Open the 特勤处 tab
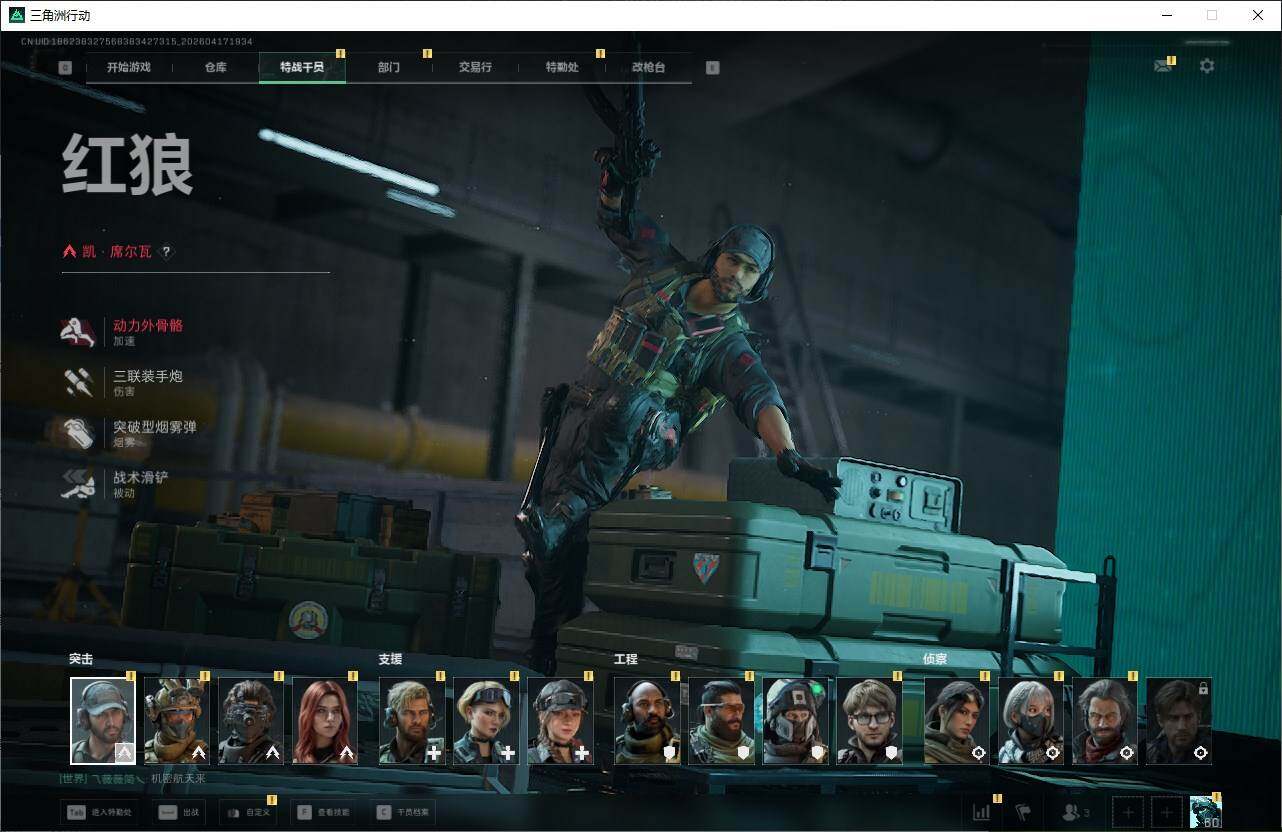This screenshot has height=832, width=1282. 562,67
